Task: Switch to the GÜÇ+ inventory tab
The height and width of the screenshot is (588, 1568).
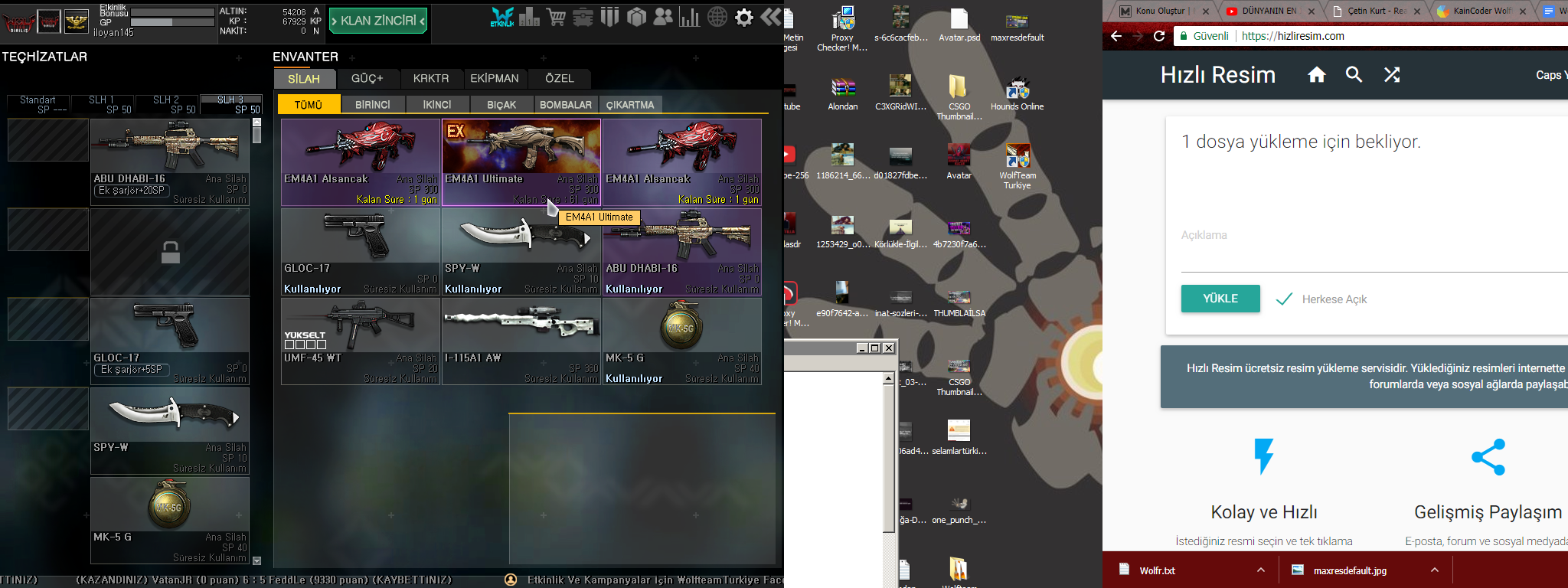Action: tap(367, 79)
